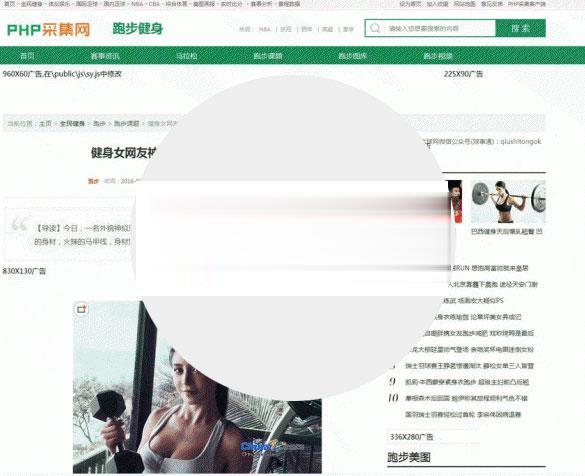Screen dimensions: 585x476
Task: Open 马拉松 in the green navigation bar
Action: point(187,56)
